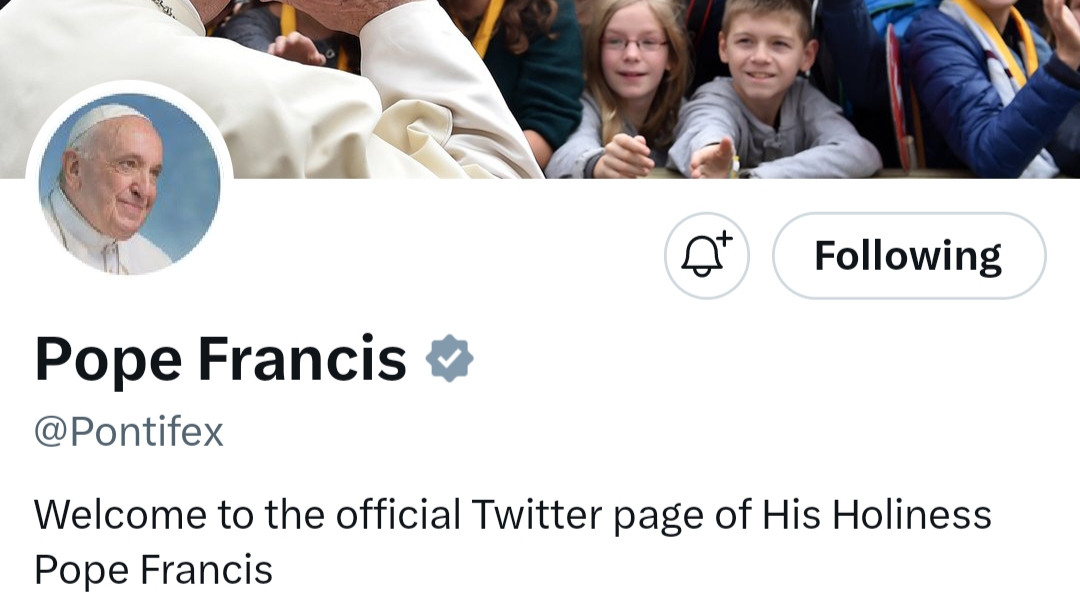Subscribe to post alerts via bell button

pos(706,256)
